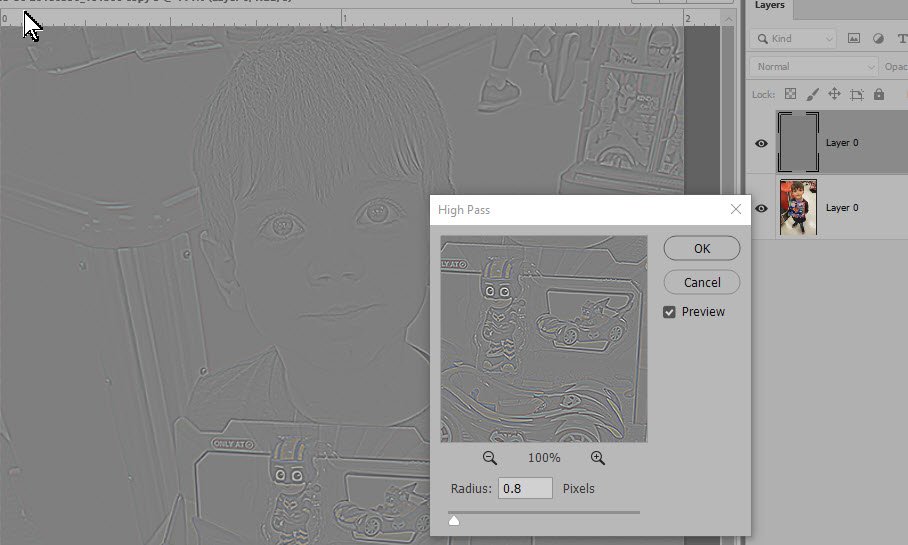
Task: Click the 100% zoom value in dialog
Action: (544, 458)
